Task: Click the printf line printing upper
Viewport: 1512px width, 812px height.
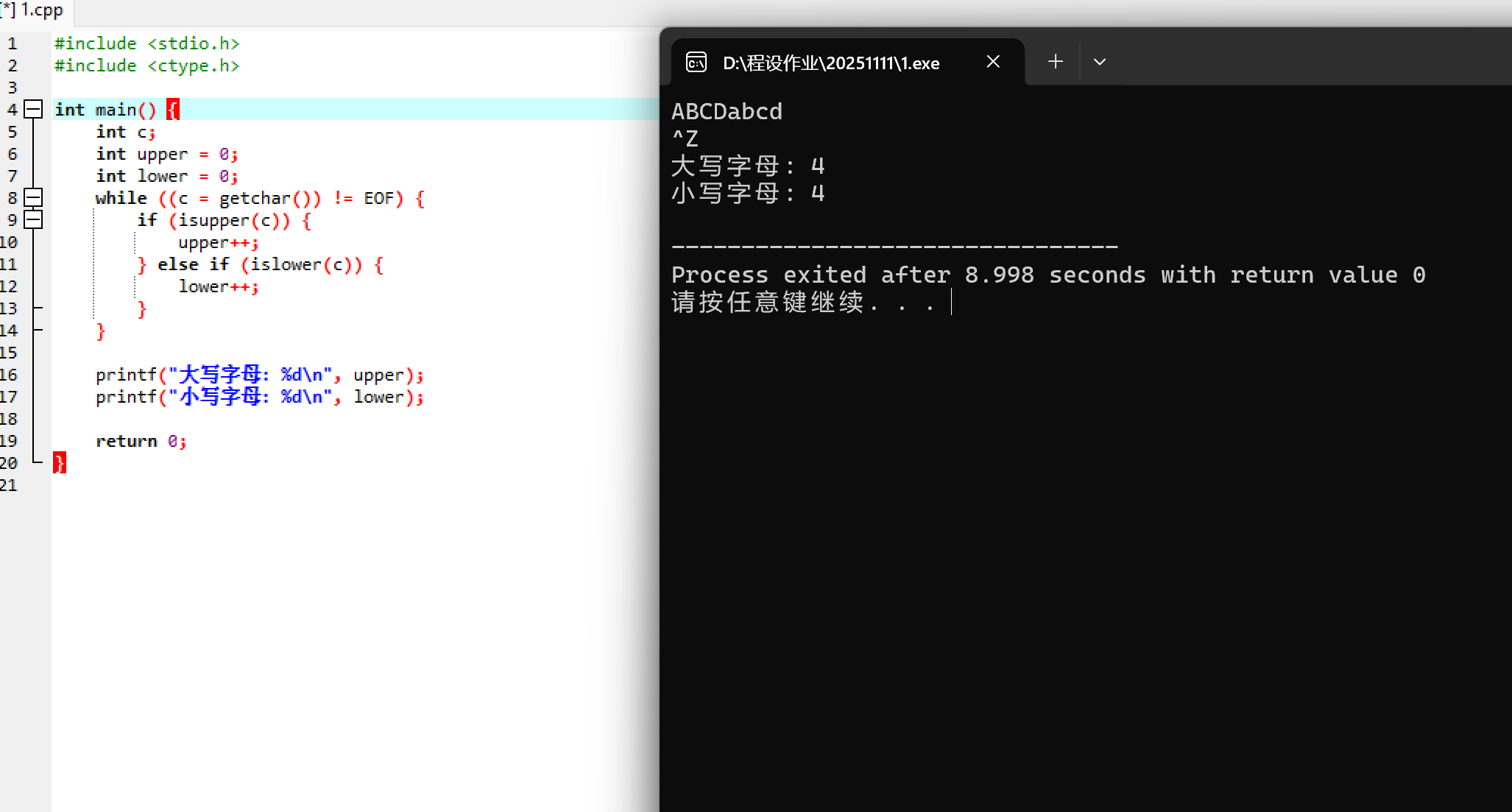Action: coord(258,375)
